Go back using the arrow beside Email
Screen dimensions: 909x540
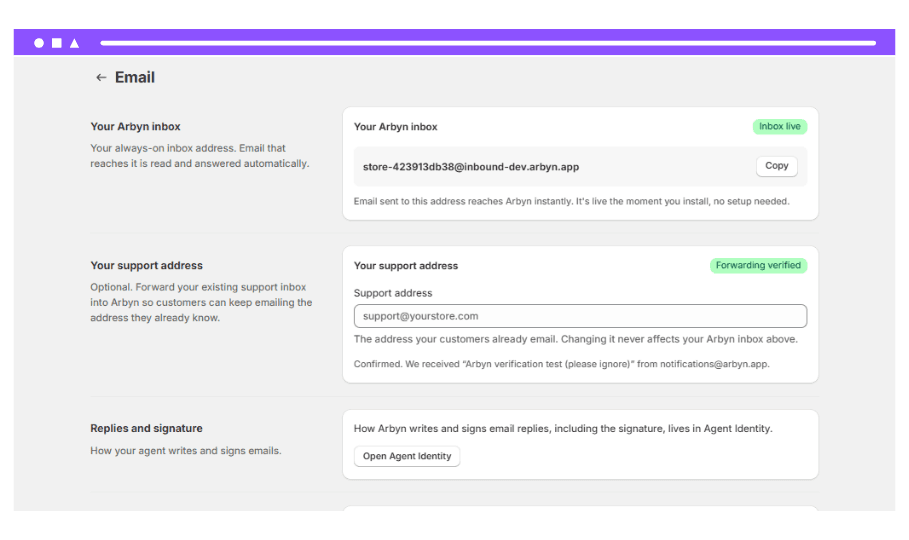coord(101,77)
